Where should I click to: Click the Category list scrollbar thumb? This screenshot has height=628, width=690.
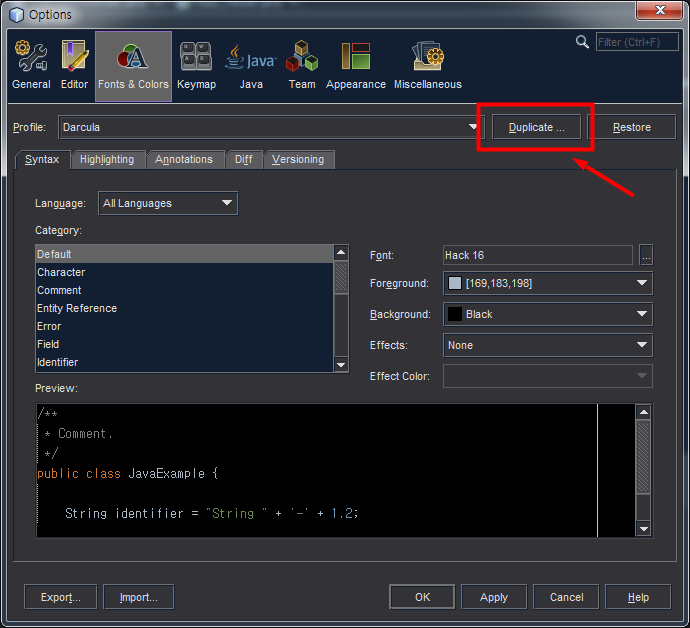tap(341, 277)
